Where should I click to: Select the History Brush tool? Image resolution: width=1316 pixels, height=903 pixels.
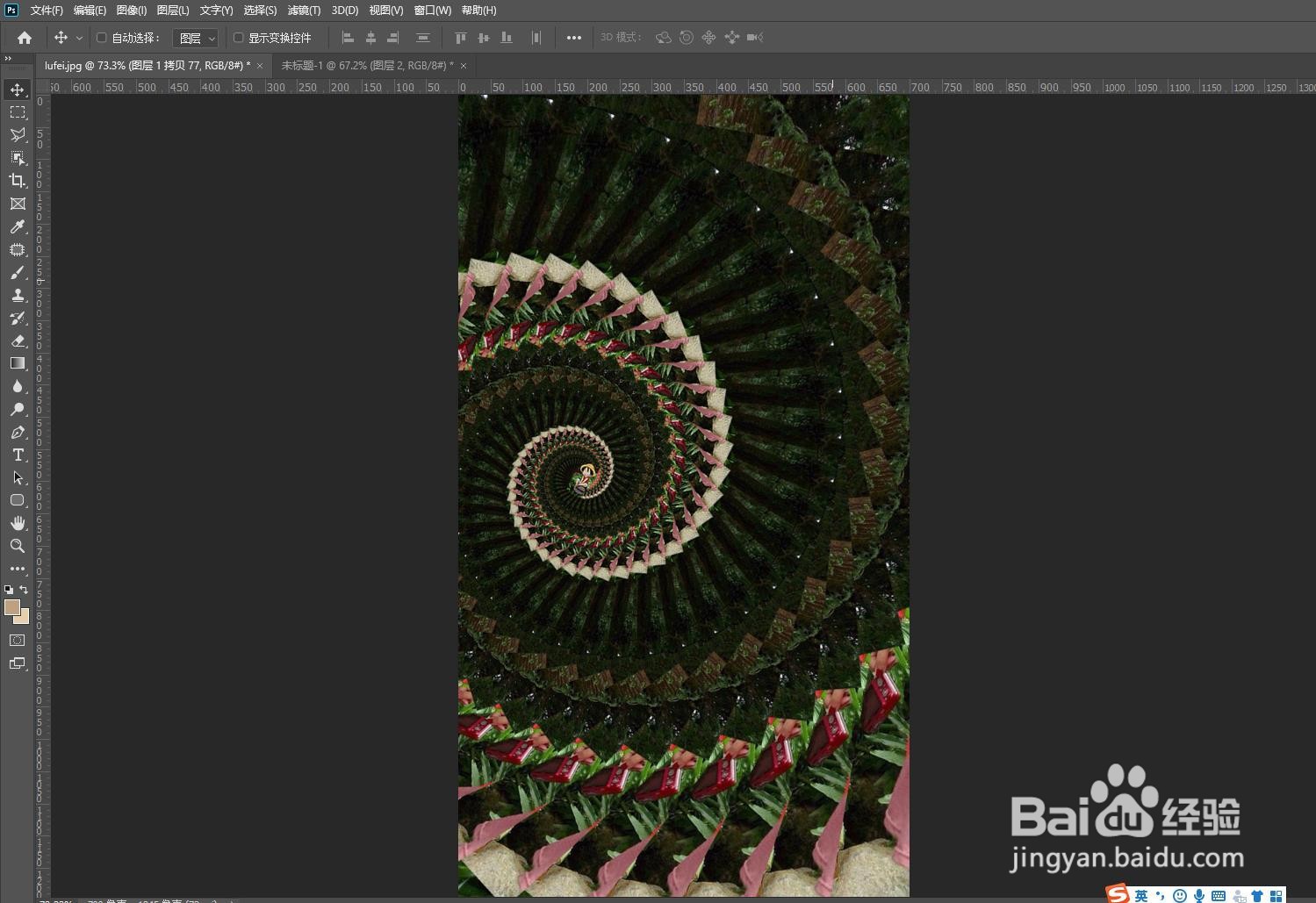tap(18, 318)
